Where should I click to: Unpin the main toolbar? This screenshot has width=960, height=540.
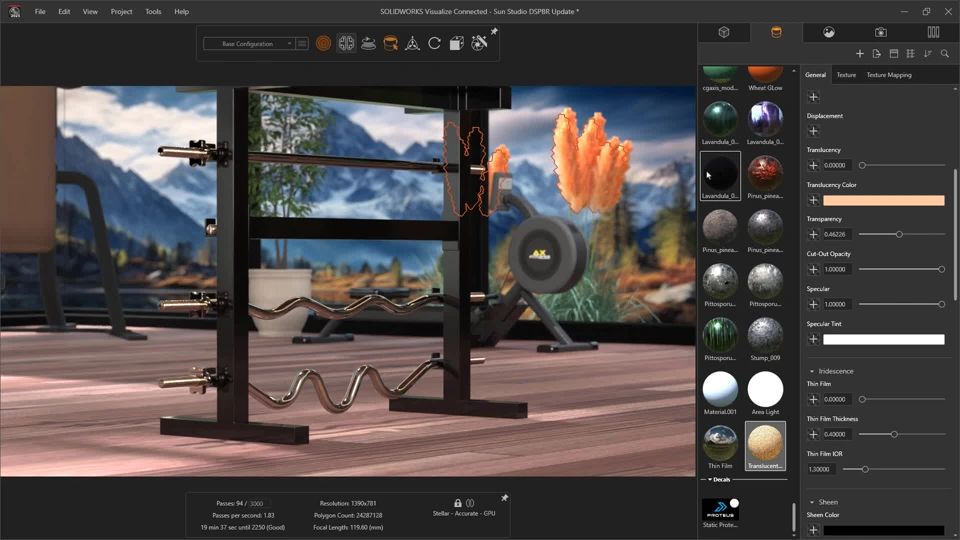pos(494,31)
